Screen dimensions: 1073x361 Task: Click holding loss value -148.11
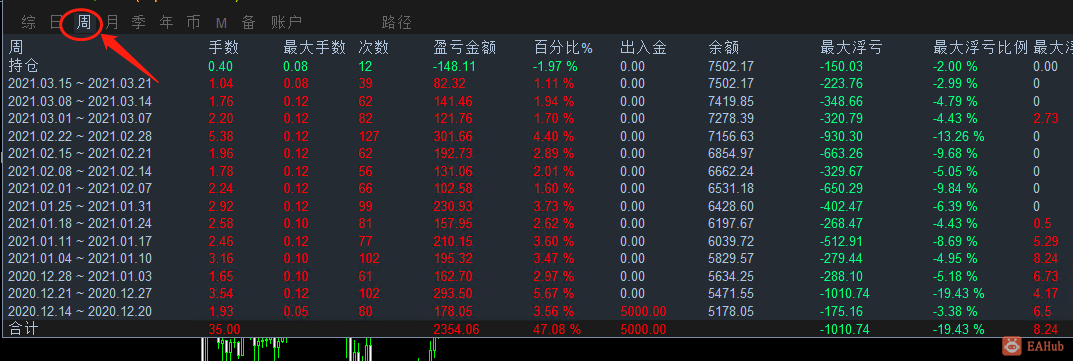pos(454,66)
